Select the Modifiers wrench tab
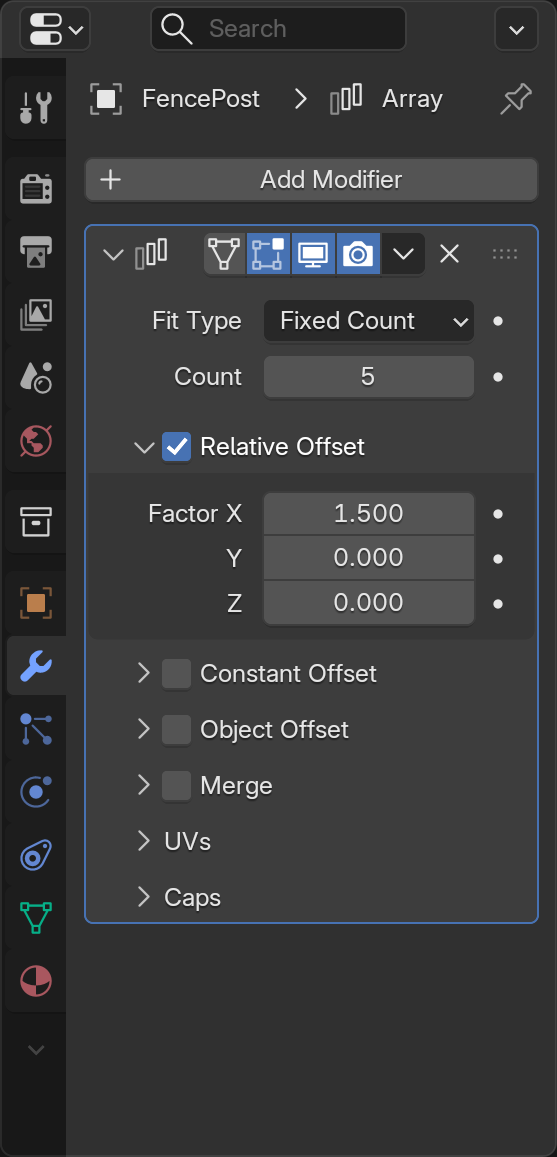The height and width of the screenshot is (1157, 557). 35,666
